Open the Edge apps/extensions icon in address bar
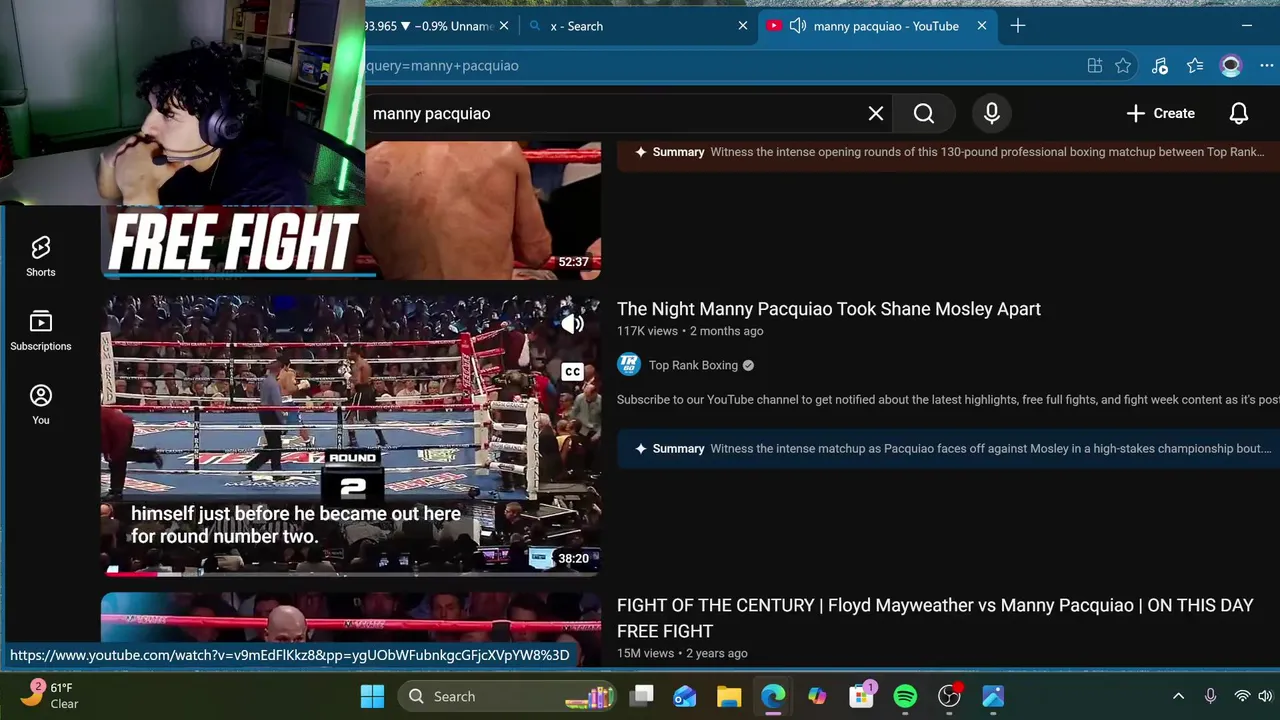 1095,66
